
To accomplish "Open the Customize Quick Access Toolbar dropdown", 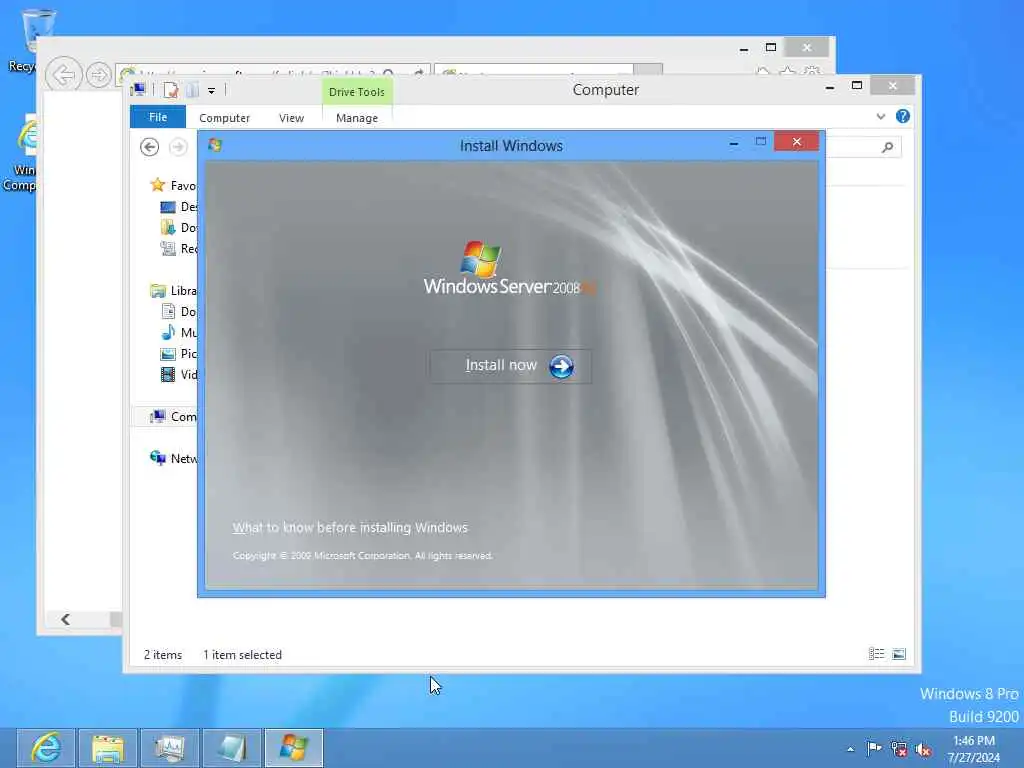I will click(212, 91).
